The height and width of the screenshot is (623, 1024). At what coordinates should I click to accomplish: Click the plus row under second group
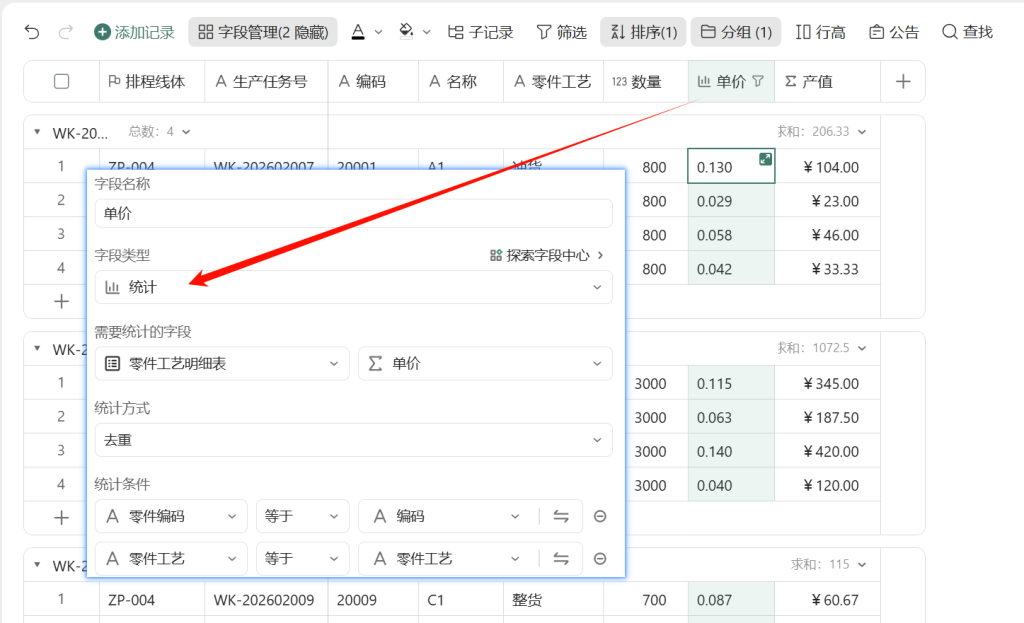click(61, 518)
